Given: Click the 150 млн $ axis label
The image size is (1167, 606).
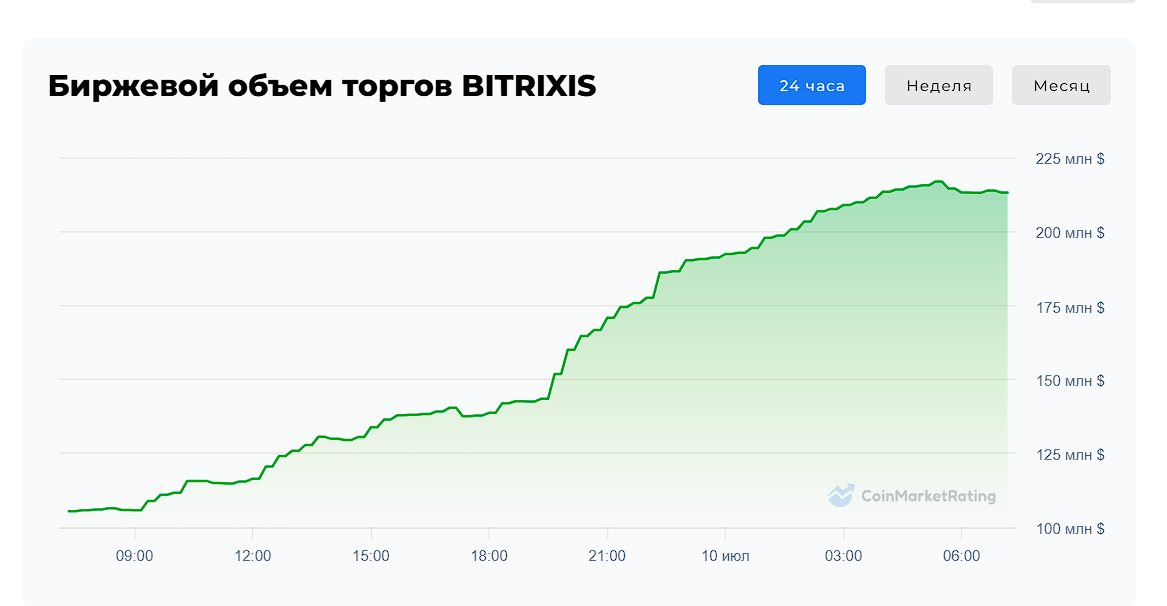Looking at the screenshot, I should [x=1069, y=381].
